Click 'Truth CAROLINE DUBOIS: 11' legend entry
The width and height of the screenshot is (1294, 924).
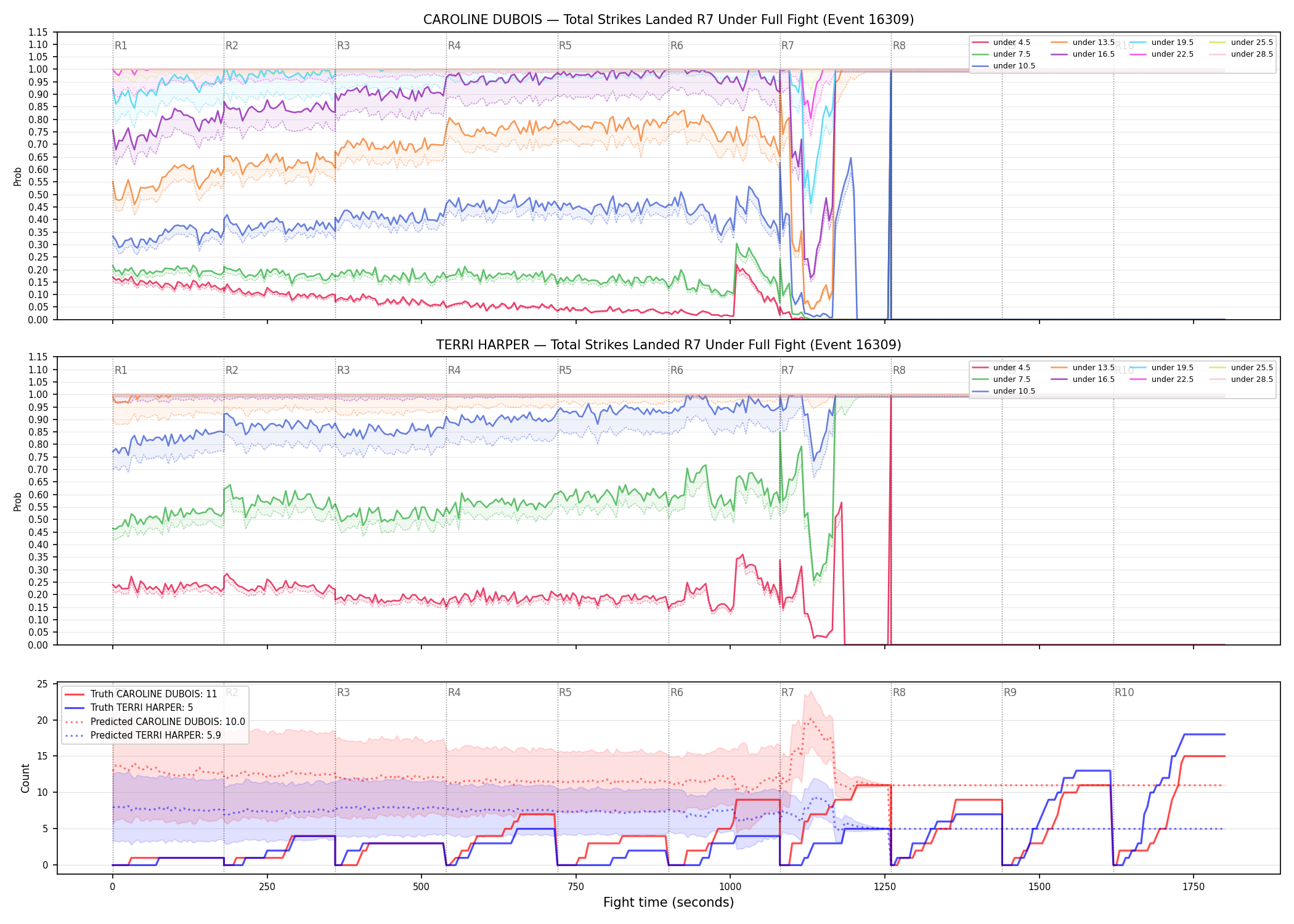pos(141,694)
